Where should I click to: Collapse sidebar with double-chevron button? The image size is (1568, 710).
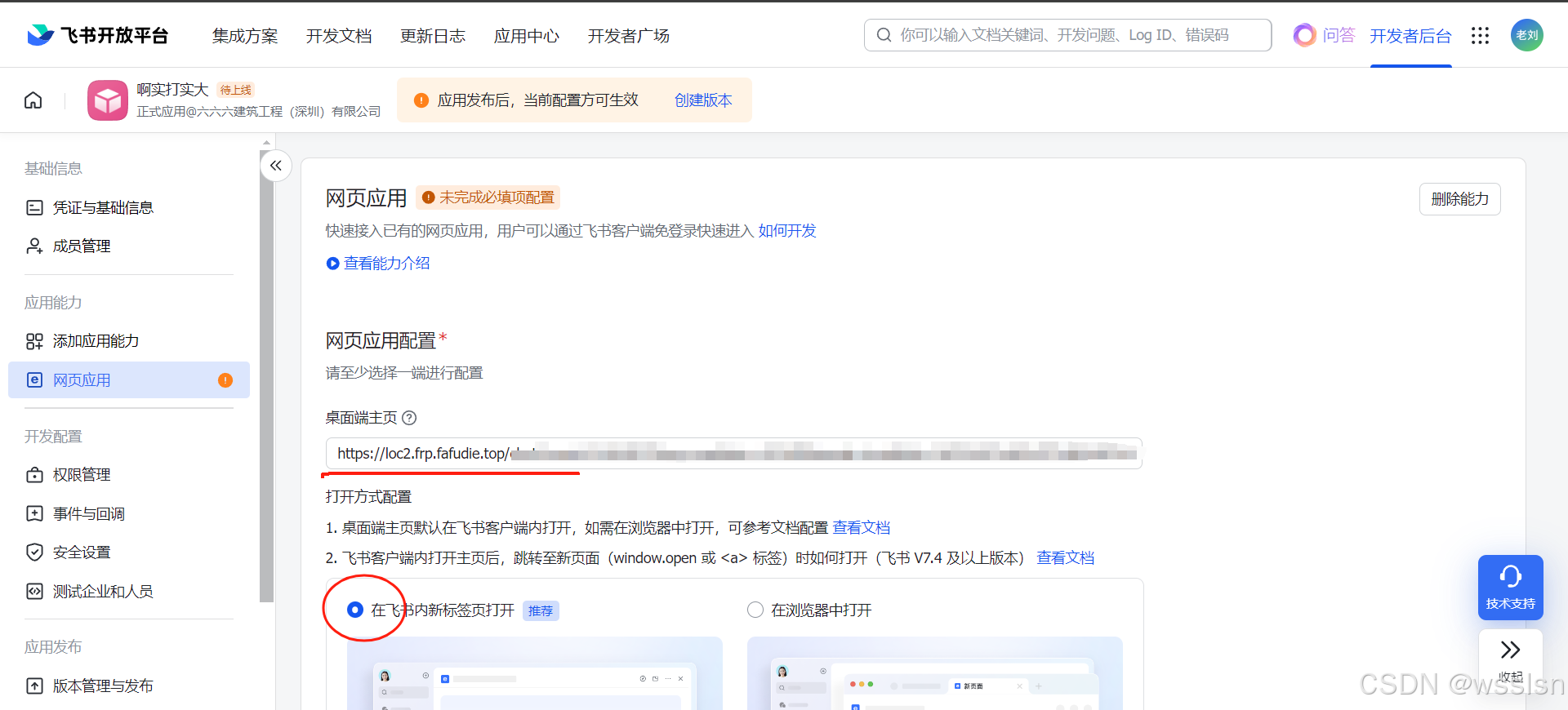coord(276,166)
